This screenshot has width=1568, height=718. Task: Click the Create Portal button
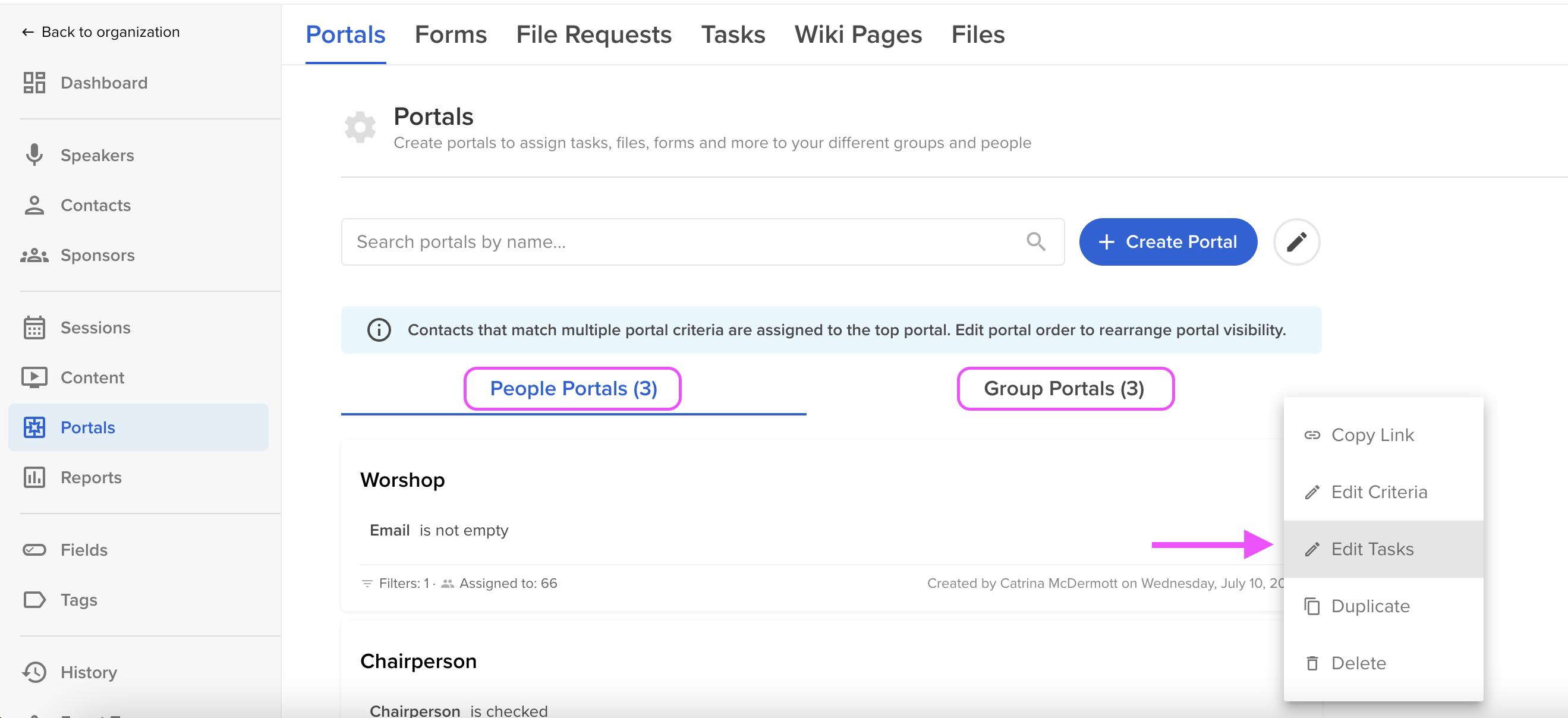click(1167, 241)
